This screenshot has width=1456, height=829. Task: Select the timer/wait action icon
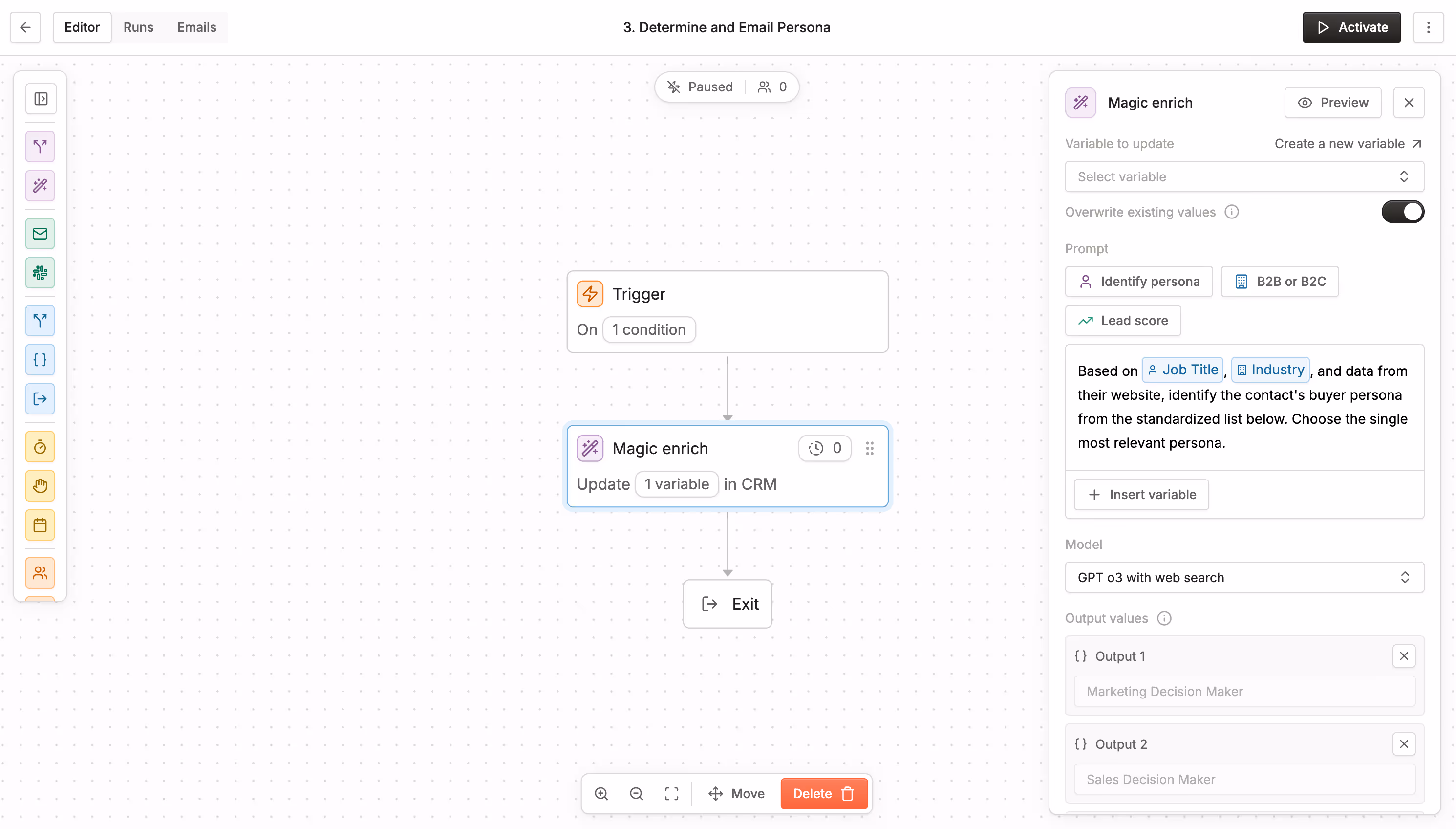coord(40,447)
